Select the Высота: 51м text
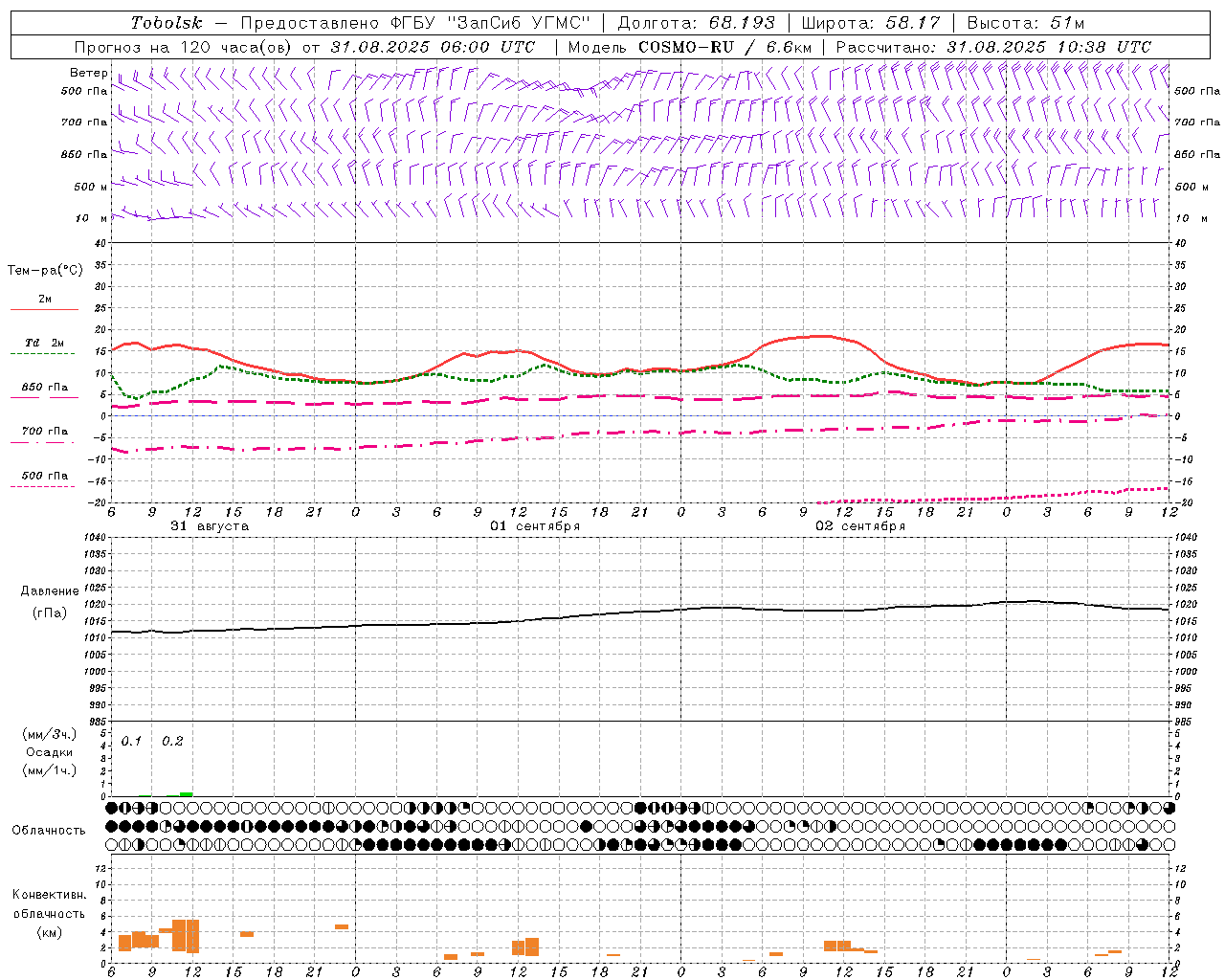The width and height of the screenshot is (1225, 980). tap(1026, 23)
